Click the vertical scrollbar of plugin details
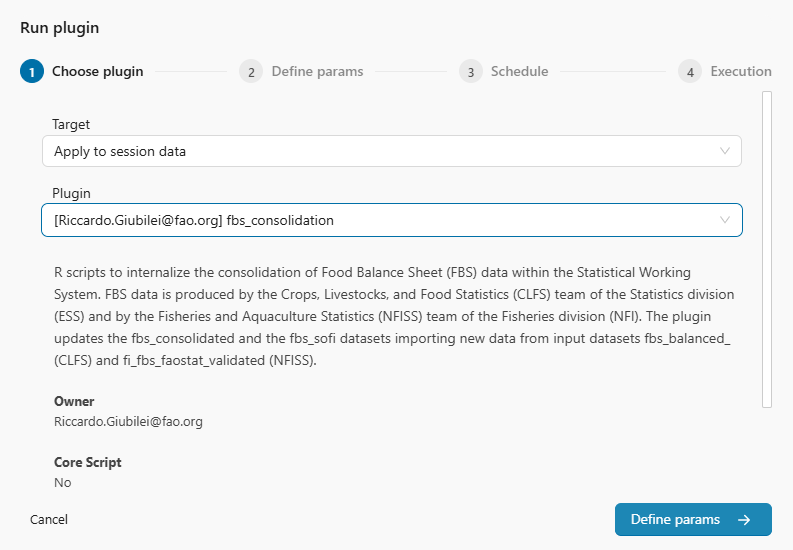793x550 pixels. pos(767,249)
